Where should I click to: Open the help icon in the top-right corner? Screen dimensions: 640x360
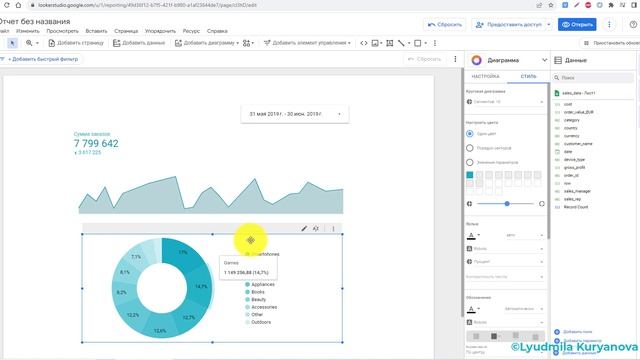pos(633,24)
